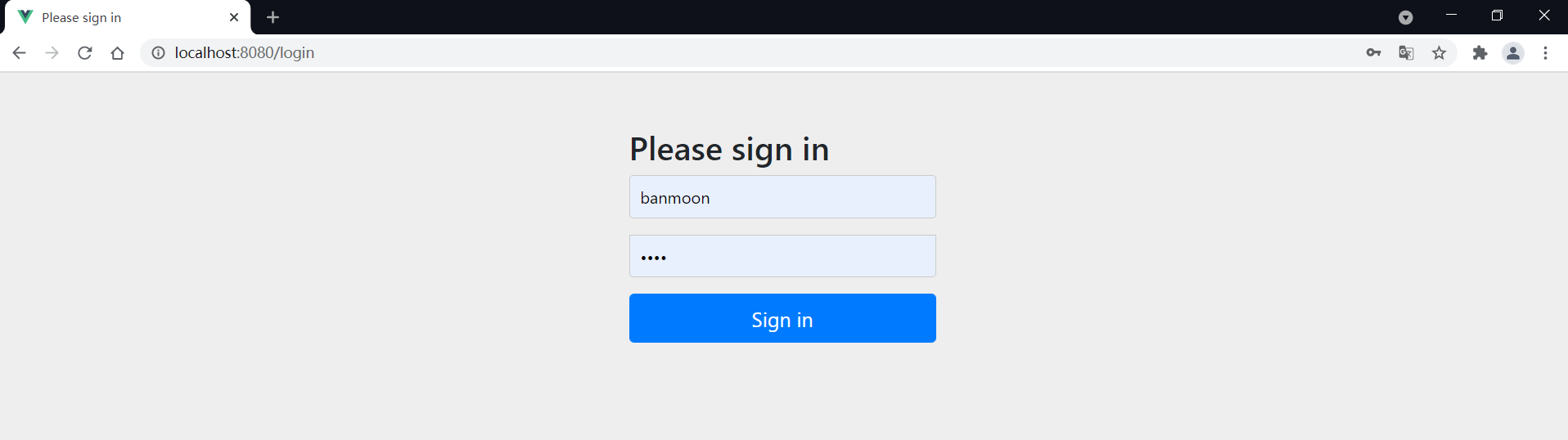The height and width of the screenshot is (440, 1568).
Task: Expand the tab search dropdown arrow
Action: tap(1406, 17)
